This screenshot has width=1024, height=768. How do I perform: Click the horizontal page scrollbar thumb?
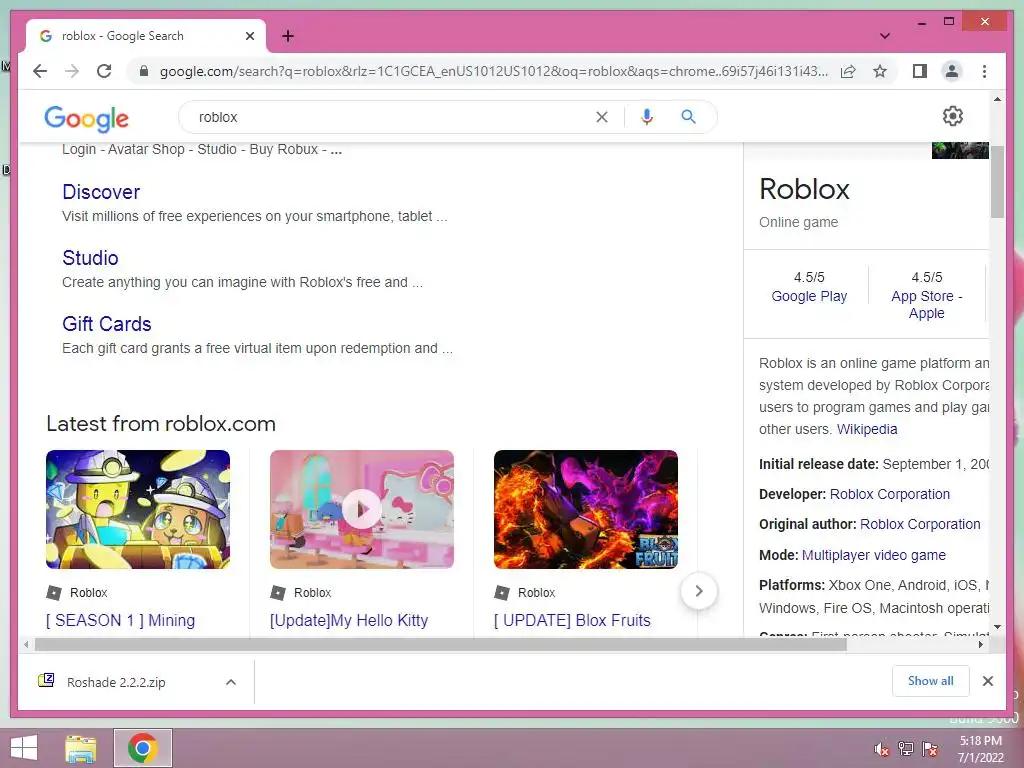click(x=441, y=645)
